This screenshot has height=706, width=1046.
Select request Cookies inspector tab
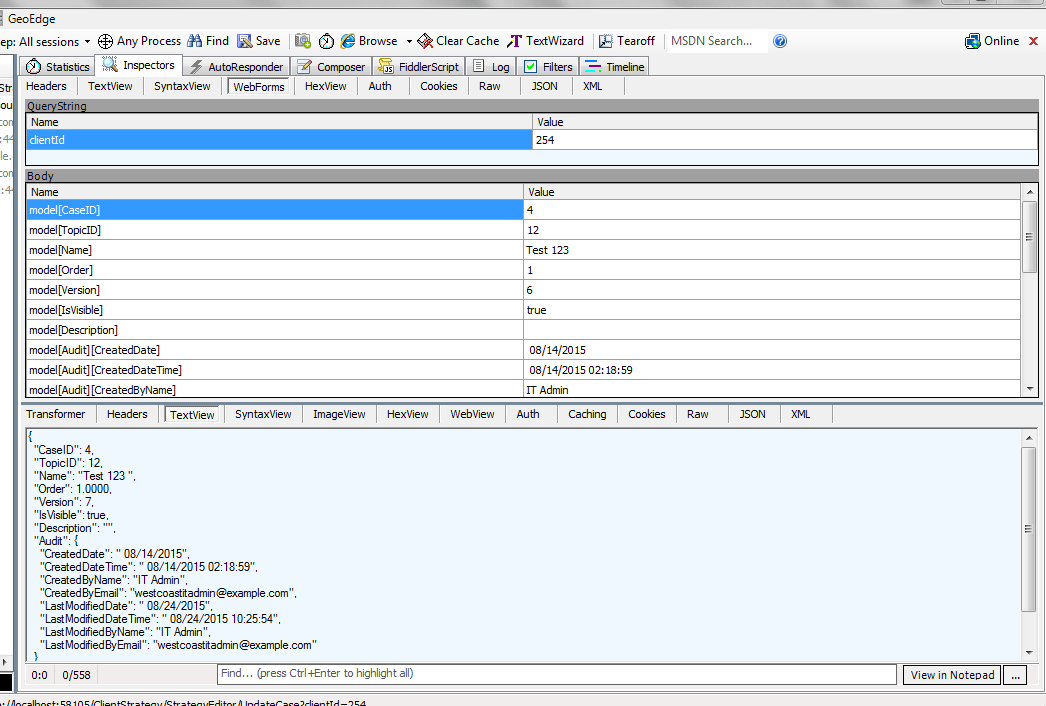point(438,86)
